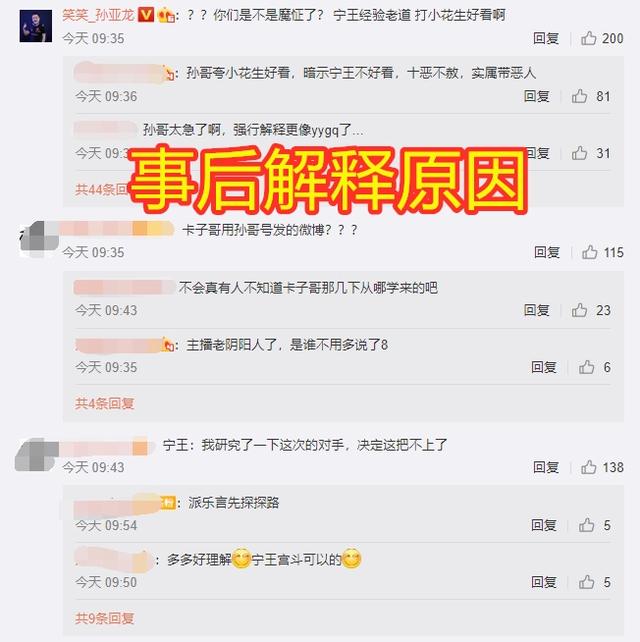This screenshot has height=642, width=640.
Task: Expand 共9条回复 replies
Action: pos(104,618)
